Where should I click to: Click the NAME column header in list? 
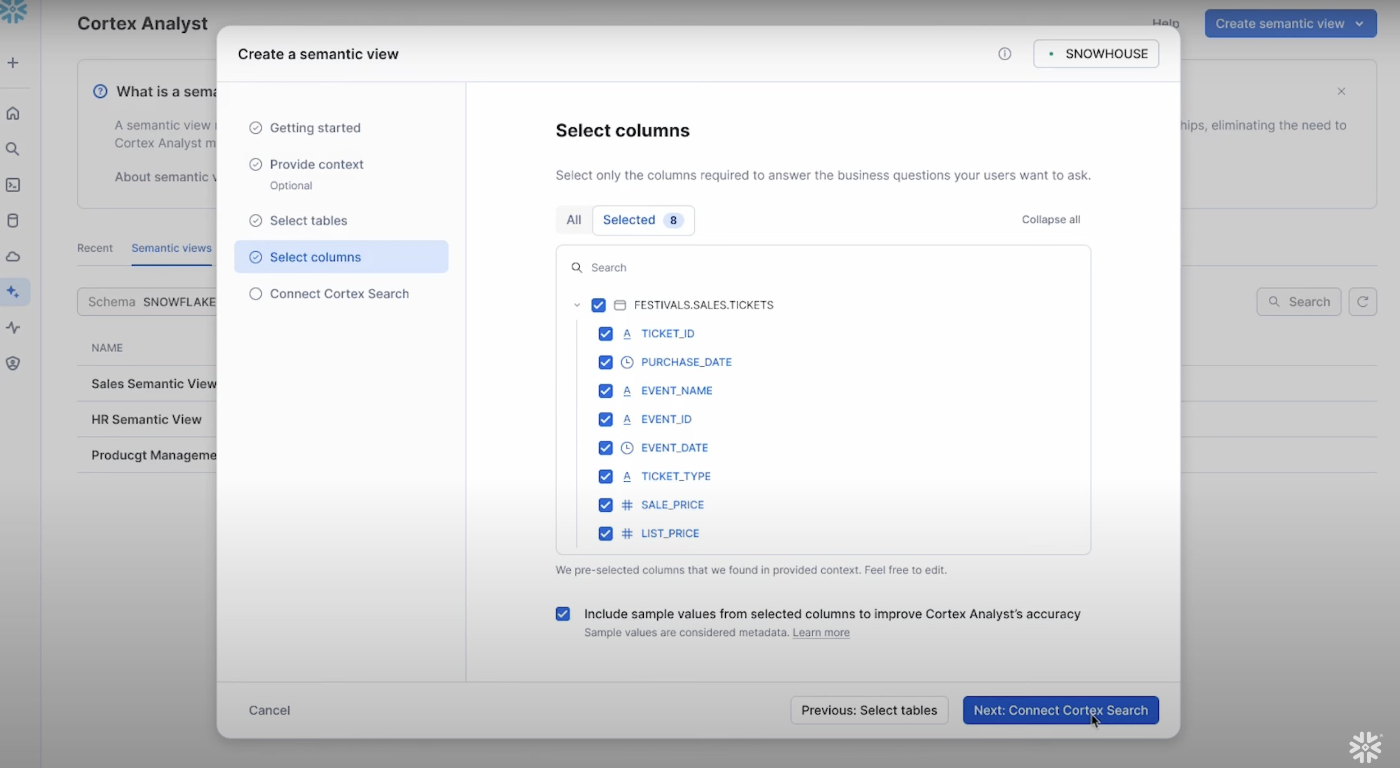[107, 348]
